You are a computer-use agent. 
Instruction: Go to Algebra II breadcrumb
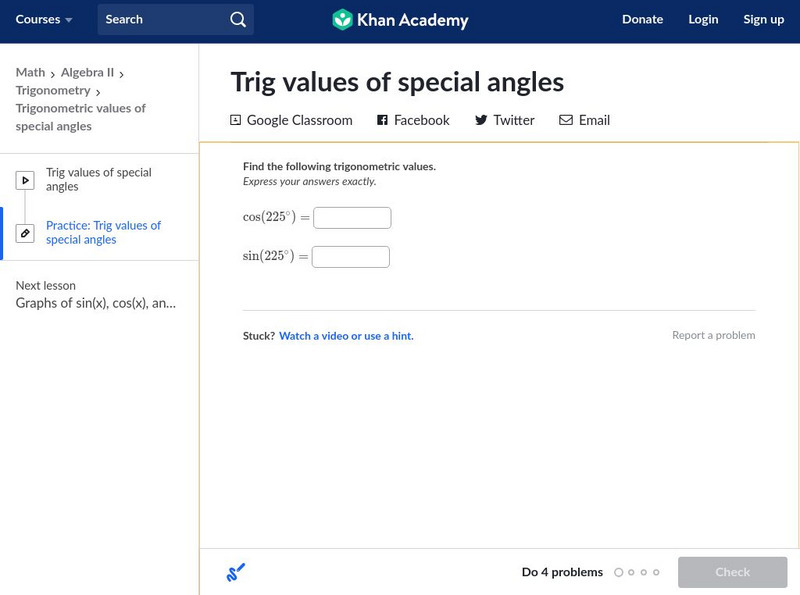(87, 72)
